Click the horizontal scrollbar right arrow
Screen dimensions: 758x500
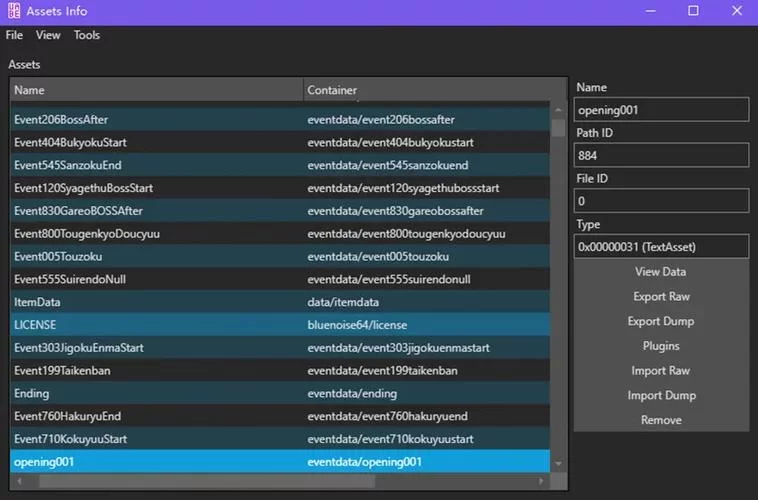point(545,481)
